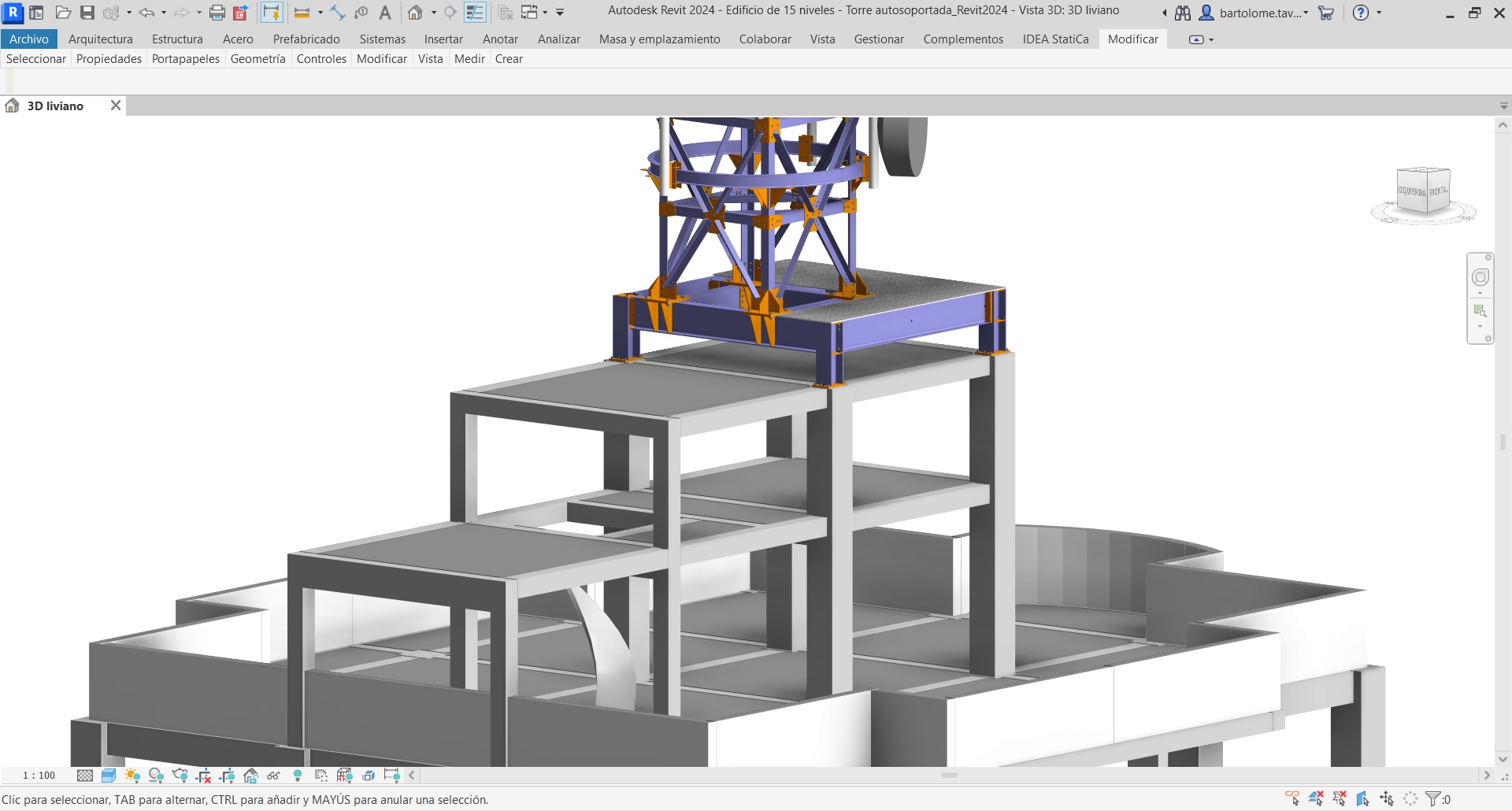Toggle sun path setting
This screenshot has height=811, width=1512.
coord(132,775)
